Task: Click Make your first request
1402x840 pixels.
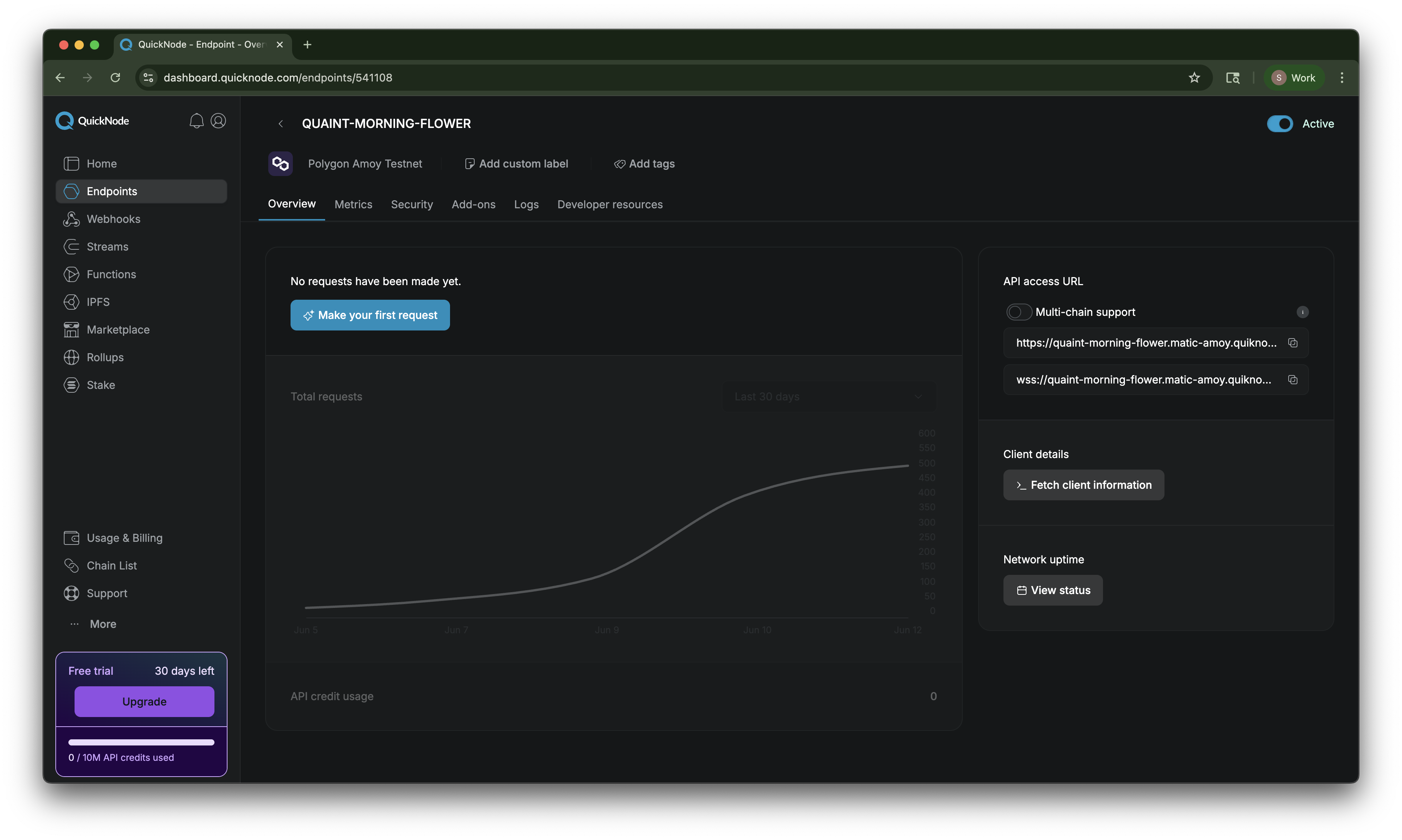Action: pos(370,315)
